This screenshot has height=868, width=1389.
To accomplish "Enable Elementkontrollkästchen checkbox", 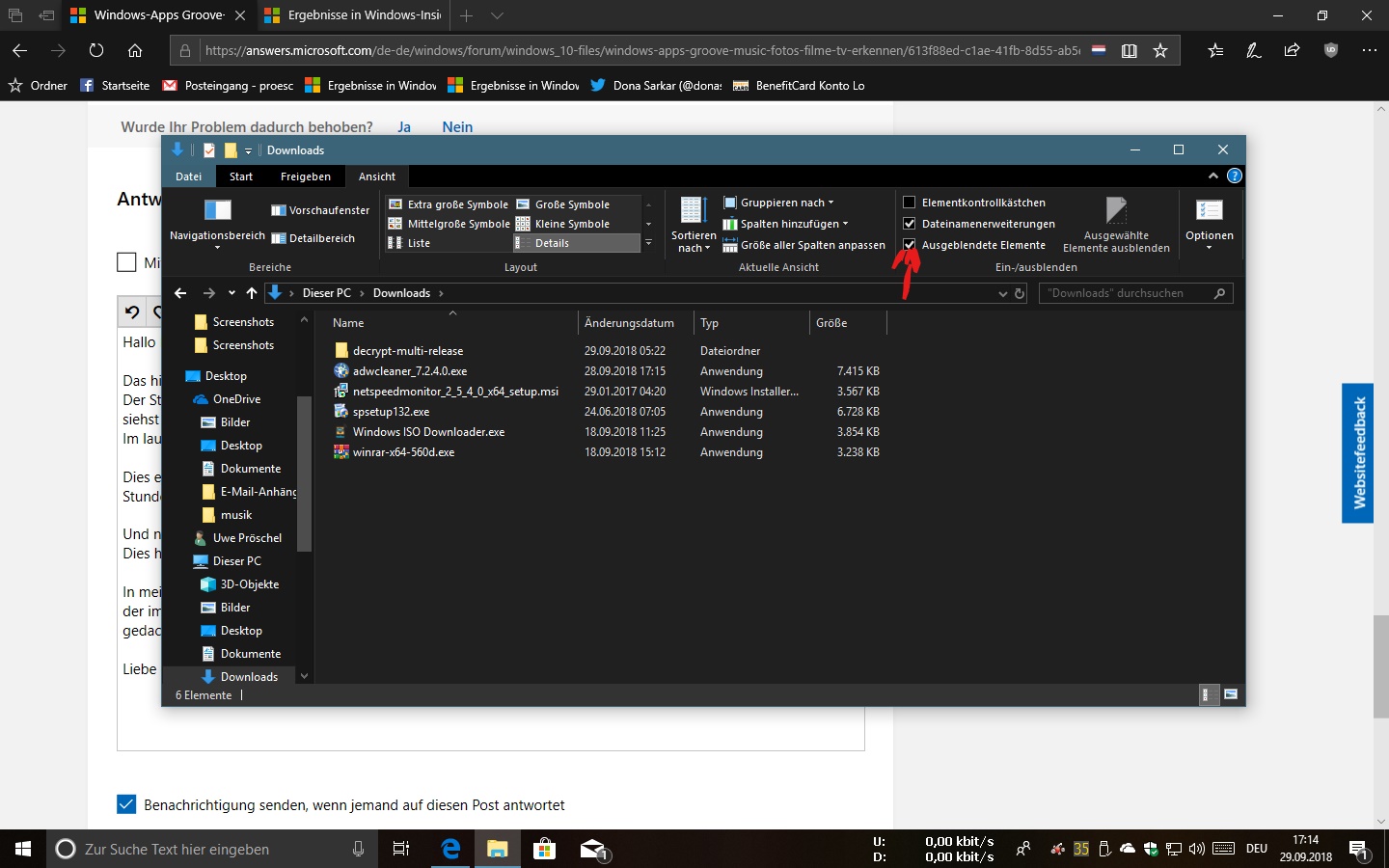I will click(909, 203).
